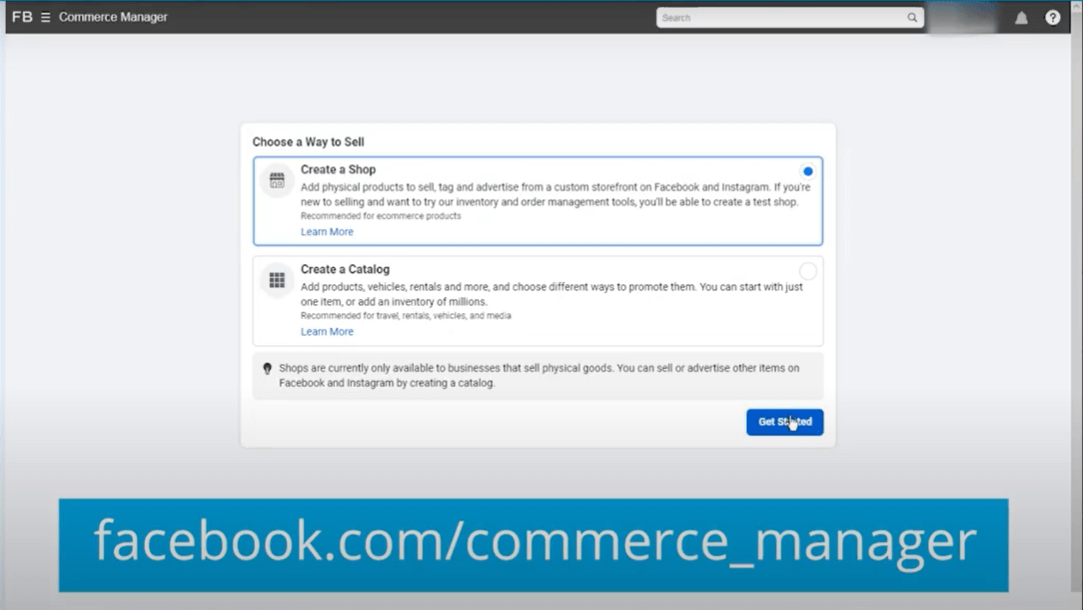
Task: Click the catalog grid icon
Action: click(277, 280)
